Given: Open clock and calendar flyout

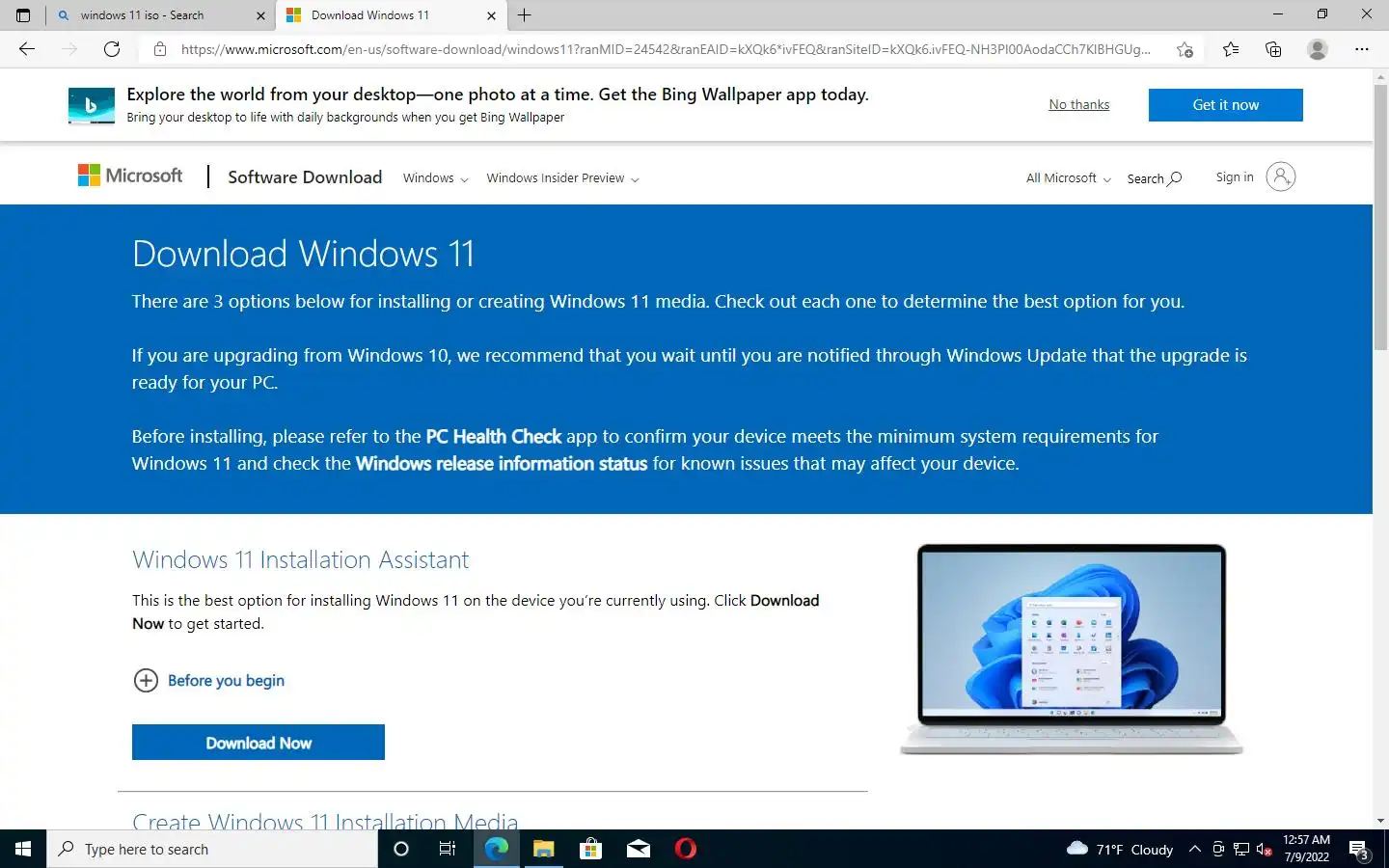Looking at the screenshot, I should point(1306,849).
